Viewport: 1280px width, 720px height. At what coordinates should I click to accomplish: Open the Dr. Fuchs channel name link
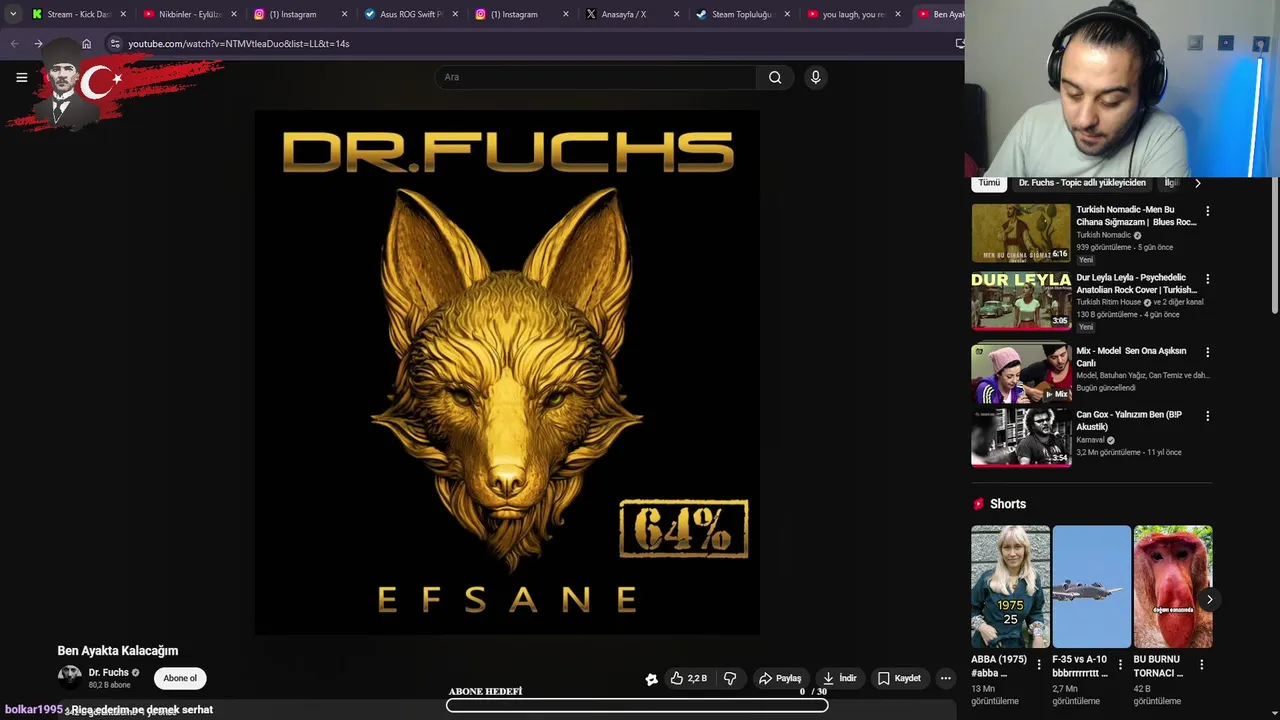(108, 672)
